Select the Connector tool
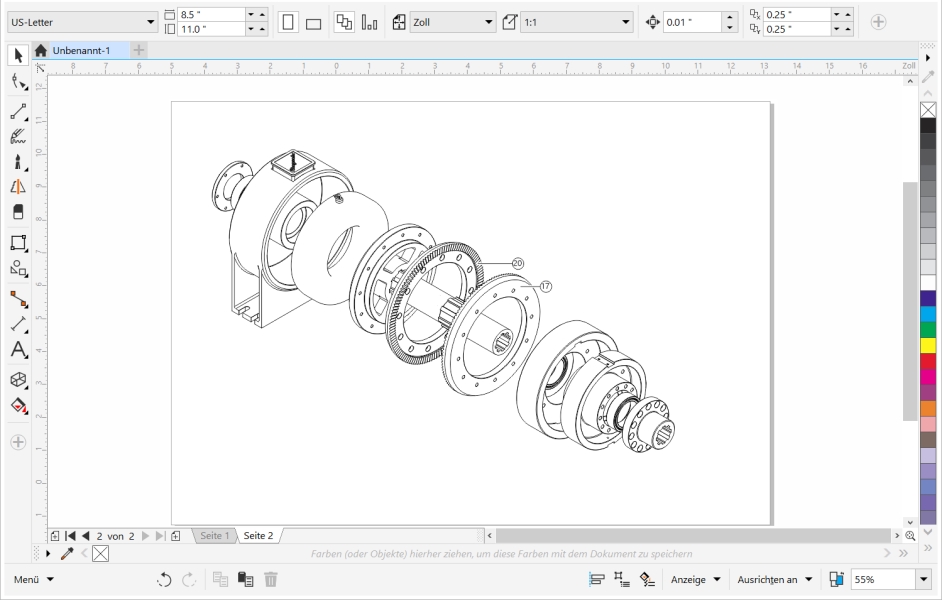This screenshot has width=942, height=600. click(x=17, y=297)
